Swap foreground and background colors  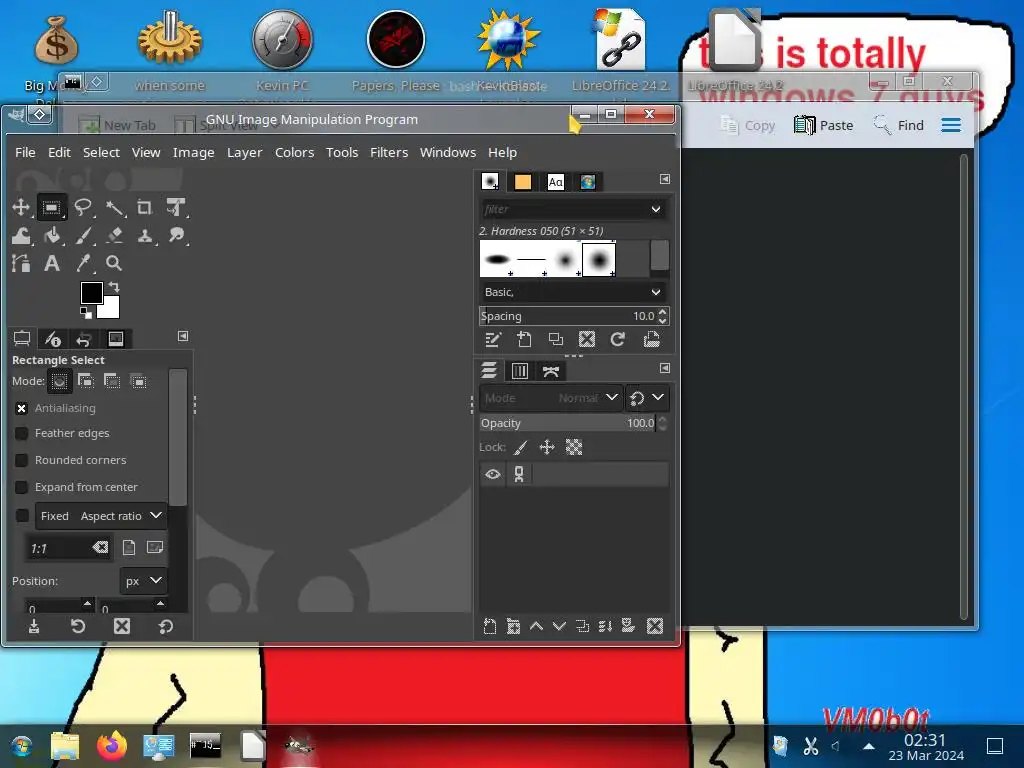tap(114, 286)
